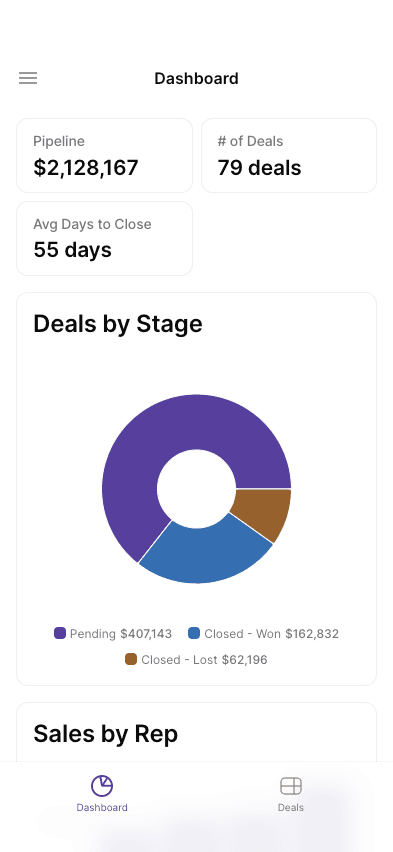Tap the Dashboard pie chart icon
Image resolution: width=393 pixels, height=852 pixels.
(102, 786)
